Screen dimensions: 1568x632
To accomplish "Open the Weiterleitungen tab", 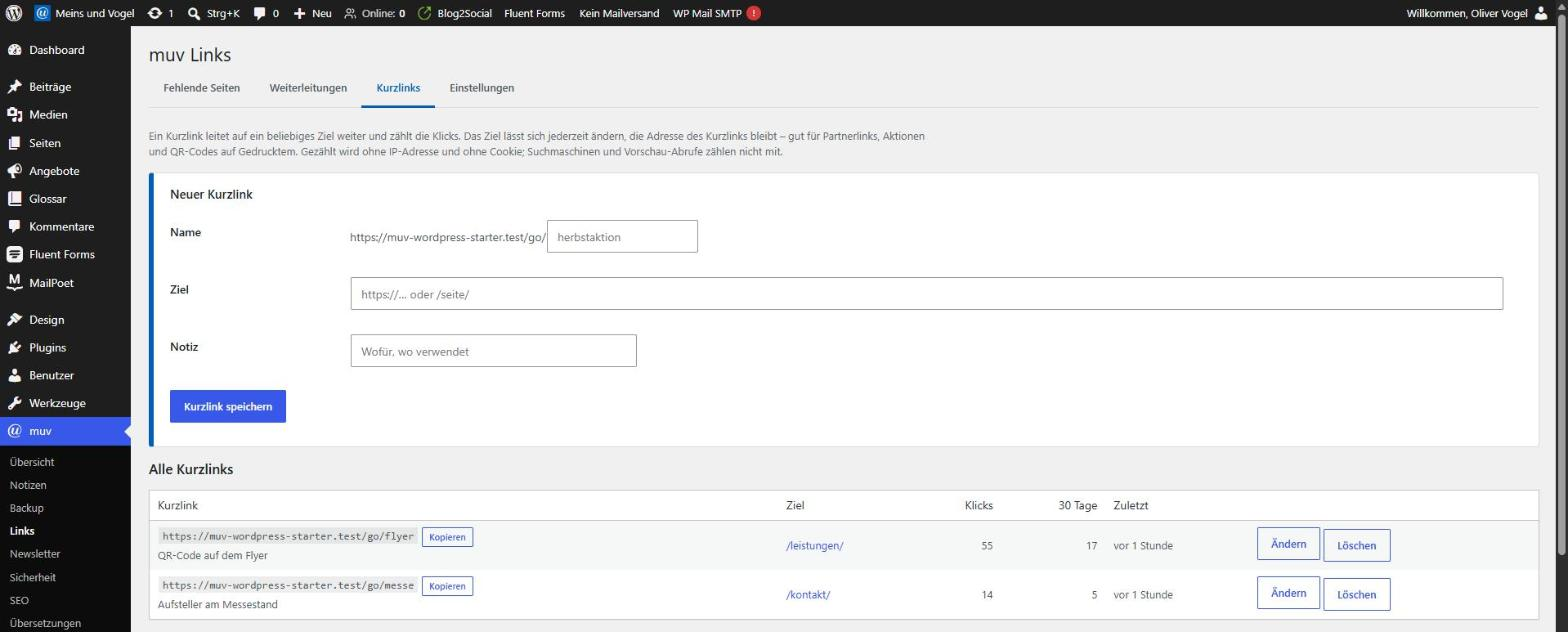I will point(308,88).
